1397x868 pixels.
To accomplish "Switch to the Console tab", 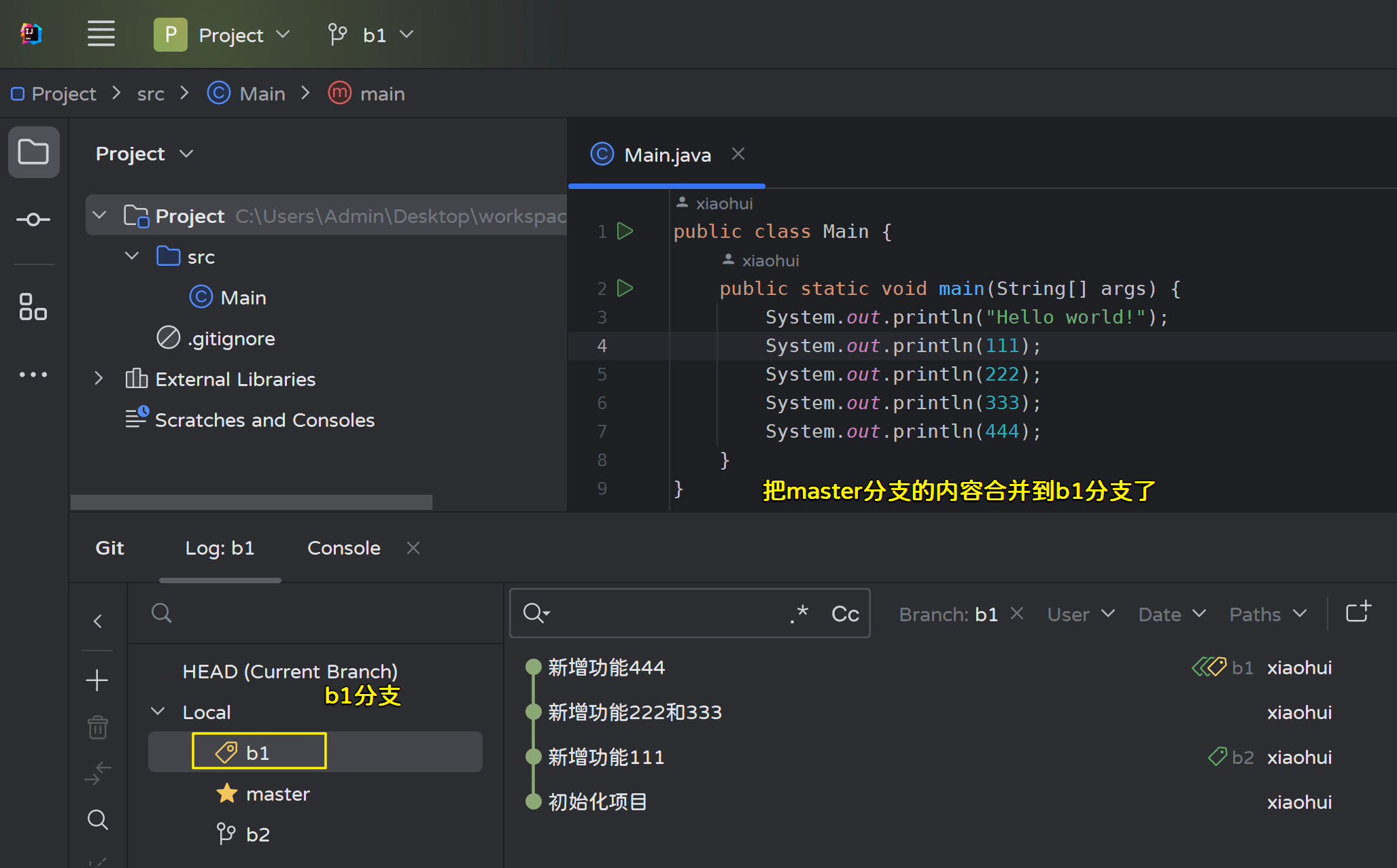I will click(343, 548).
